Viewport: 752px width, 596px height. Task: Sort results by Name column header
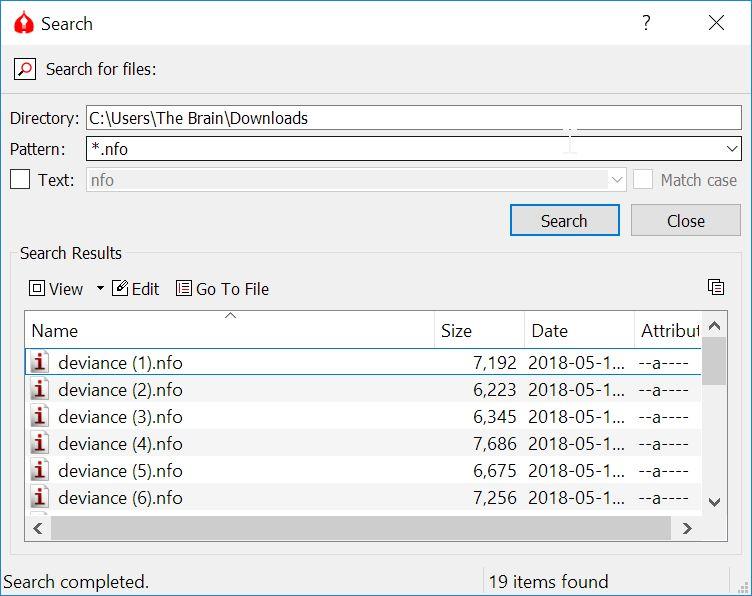[230, 331]
